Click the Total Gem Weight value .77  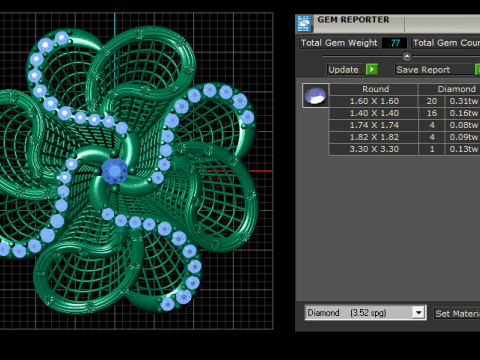pyautogui.click(x=394, y=43)
